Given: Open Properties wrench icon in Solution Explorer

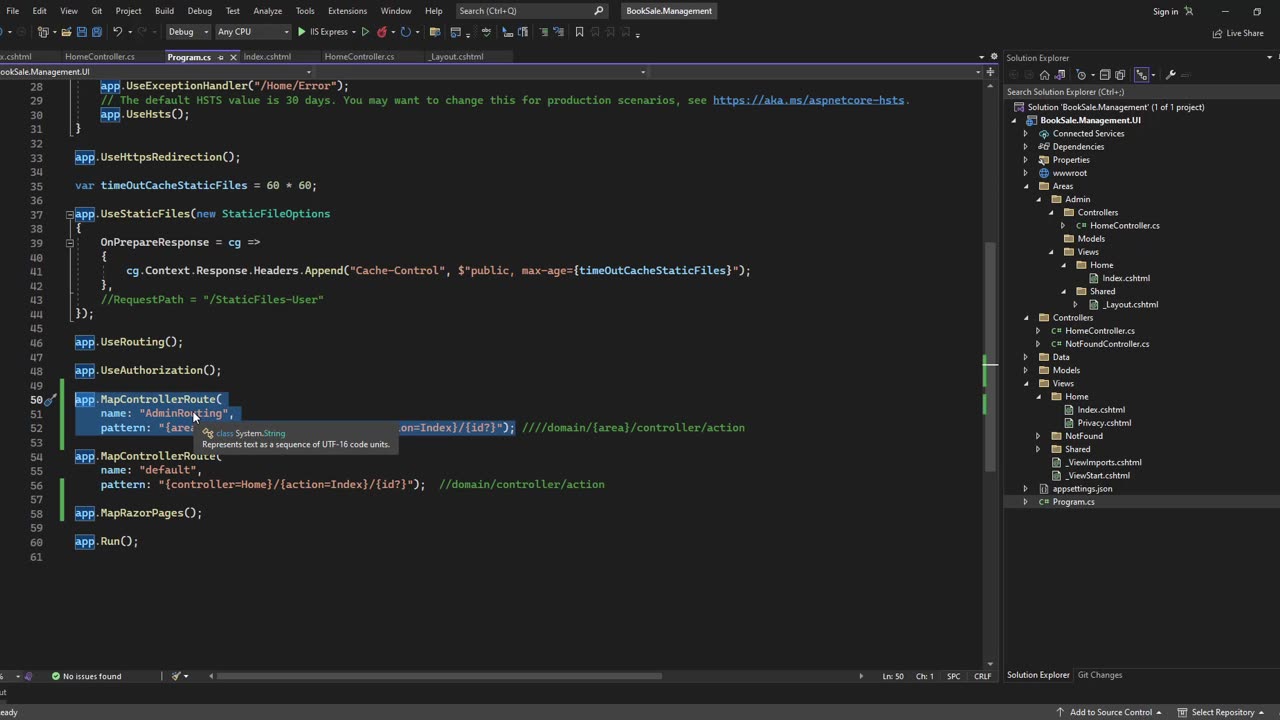Looking at the screenshot, I should [x=1170, y=75].
